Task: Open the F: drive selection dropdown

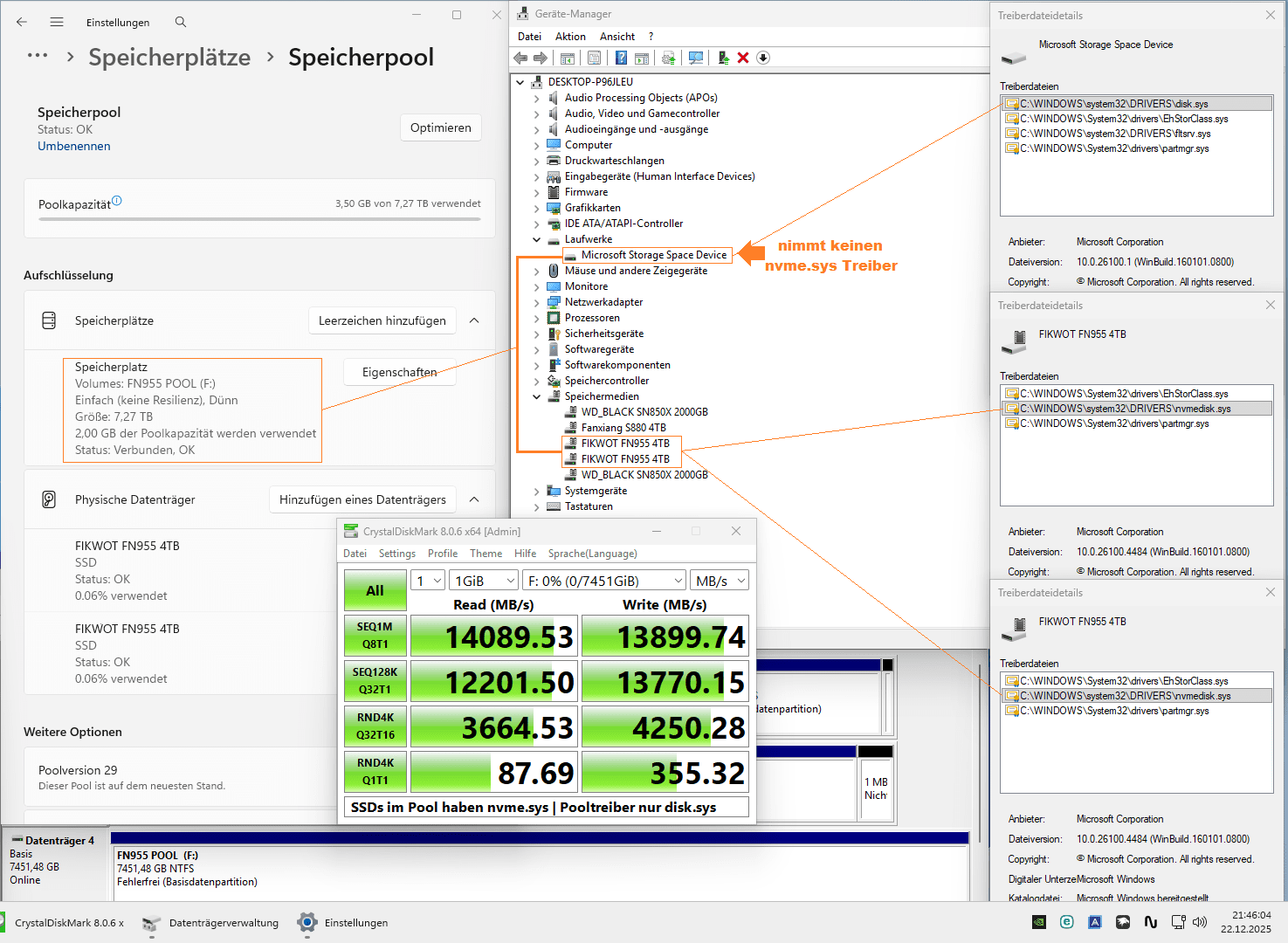Action: point(604,581)
